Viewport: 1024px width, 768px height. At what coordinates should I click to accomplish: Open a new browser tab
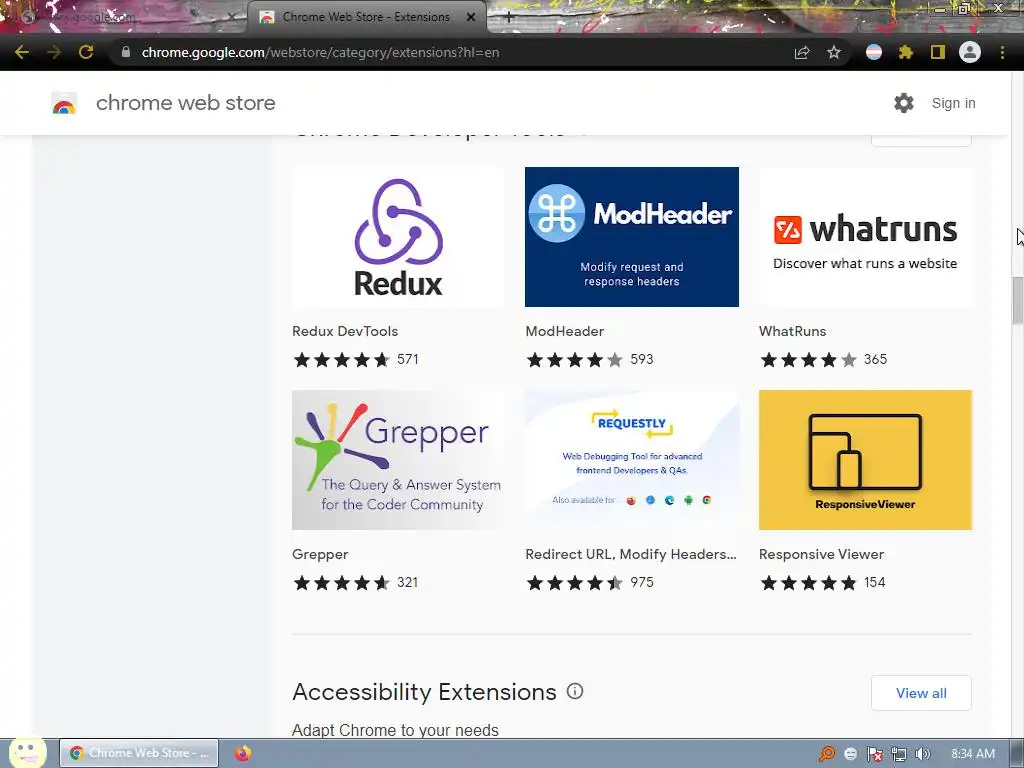coord(509,17)
